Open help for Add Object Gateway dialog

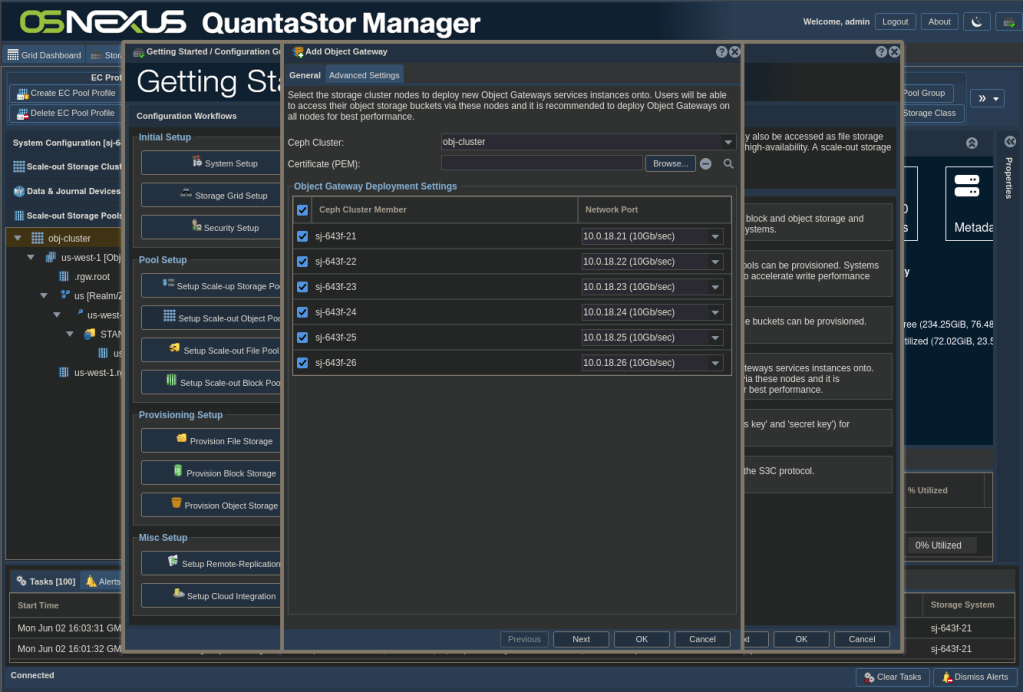[x=722, y=52]
